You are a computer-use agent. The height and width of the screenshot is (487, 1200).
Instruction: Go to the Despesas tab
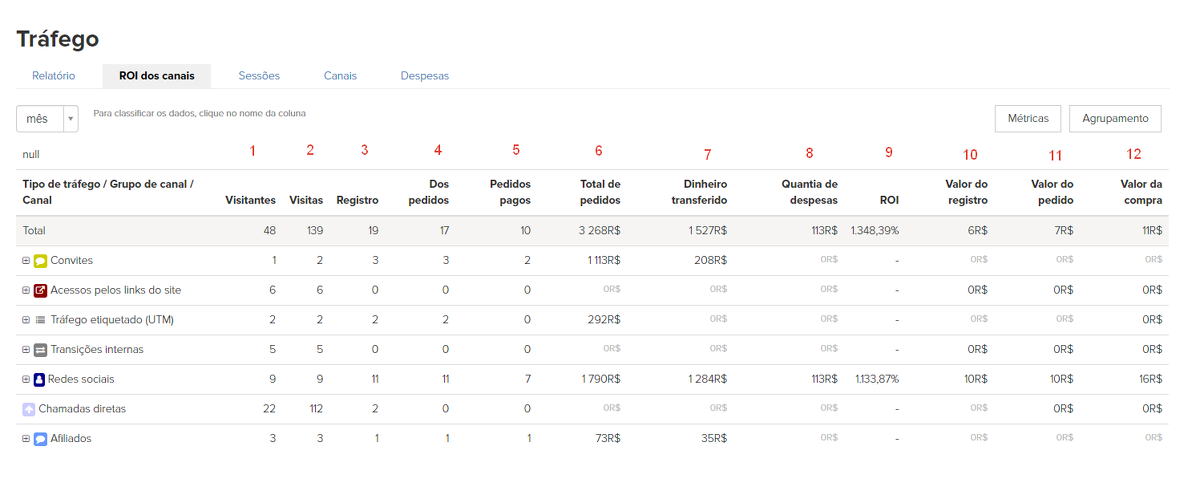[424, 76]
